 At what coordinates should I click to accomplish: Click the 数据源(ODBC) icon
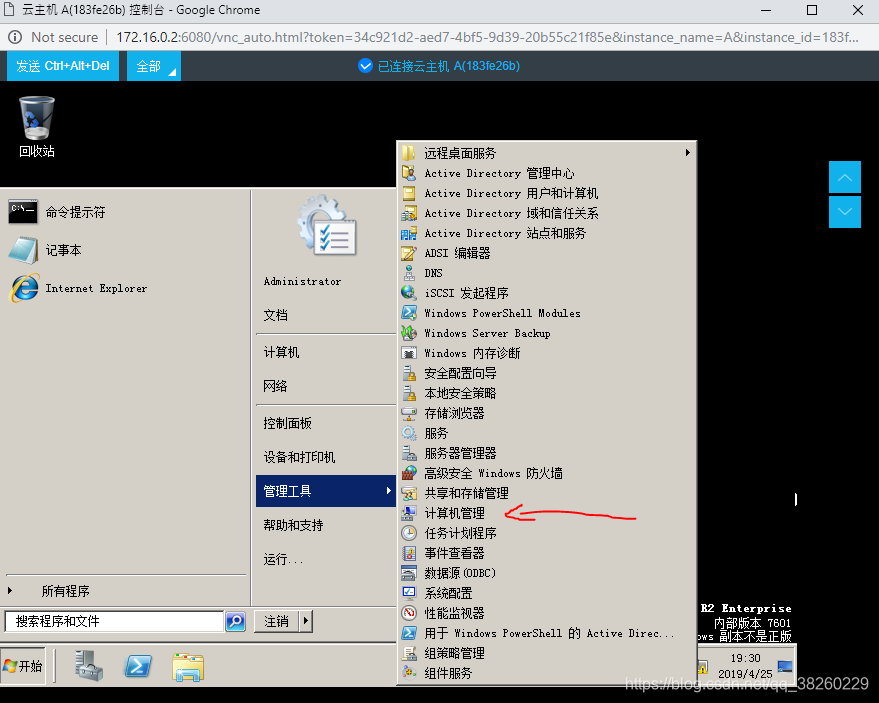[409, 573]
